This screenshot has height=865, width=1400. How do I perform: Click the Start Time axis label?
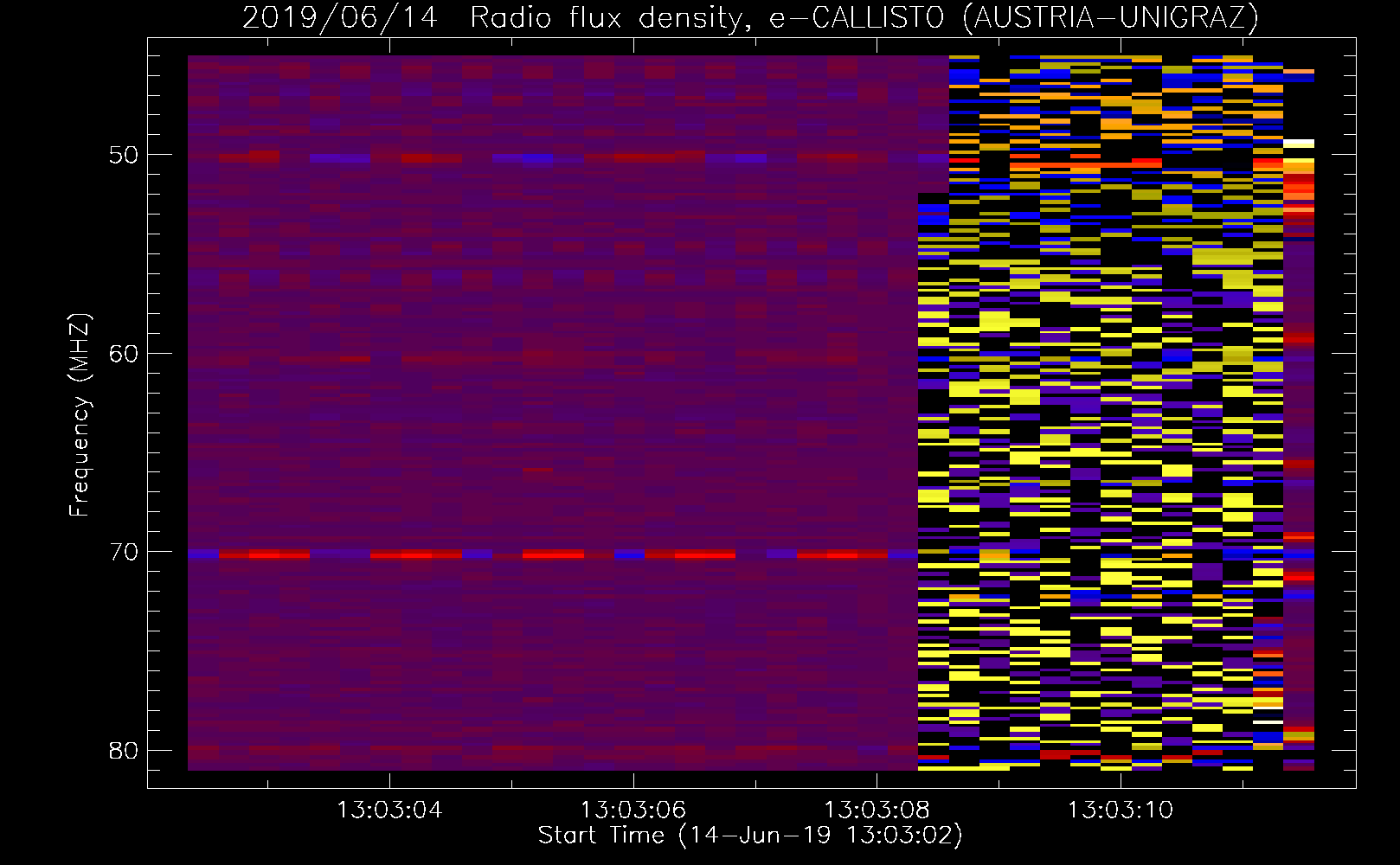point(750,836)
